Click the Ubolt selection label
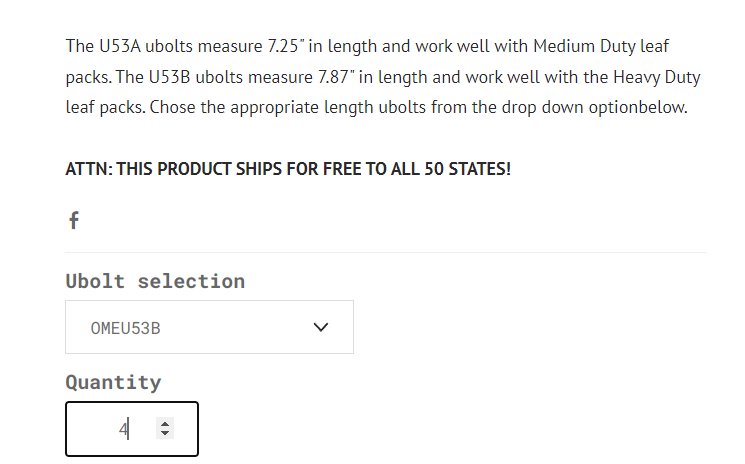 [155, 281]
